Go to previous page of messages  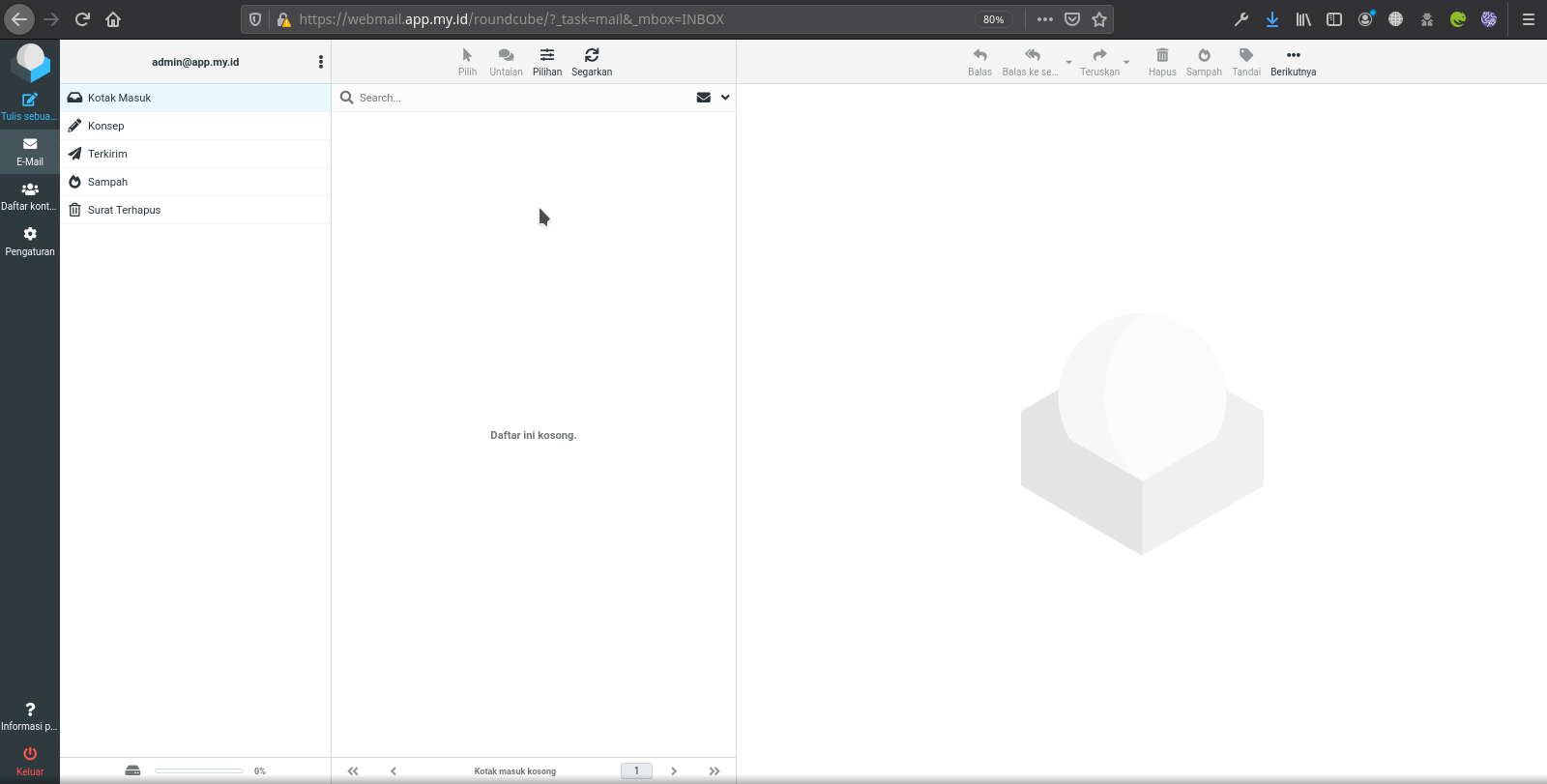394,771
